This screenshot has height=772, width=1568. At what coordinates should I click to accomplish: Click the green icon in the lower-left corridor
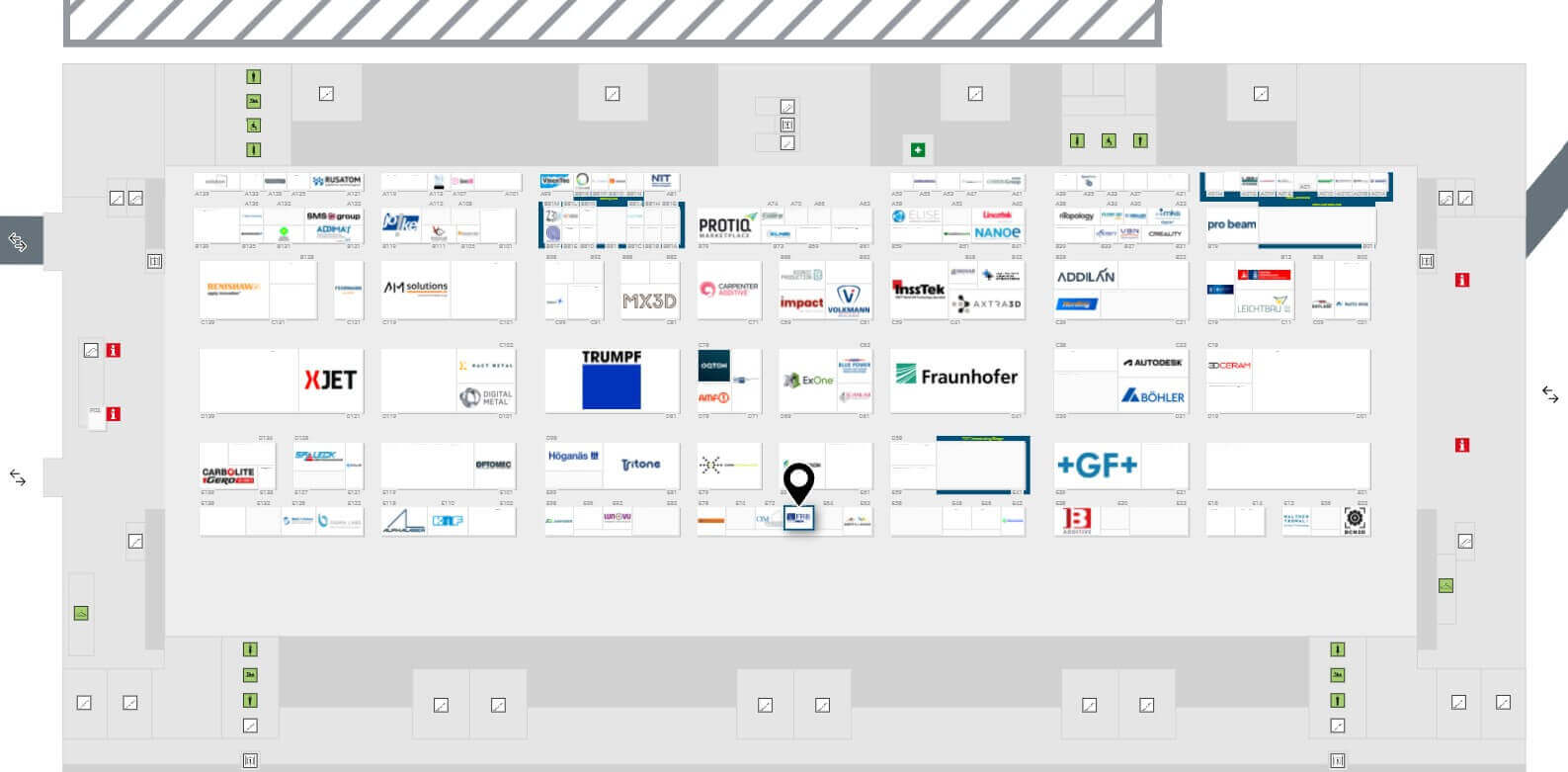point(81,613)
